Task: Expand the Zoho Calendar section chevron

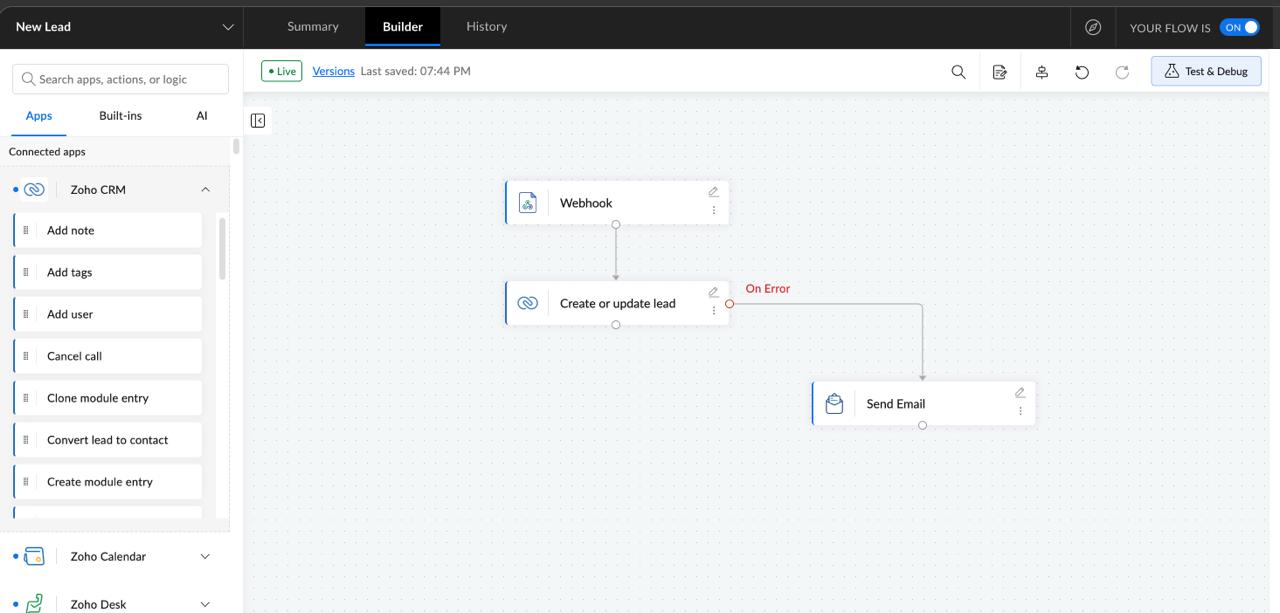Action: pyautogui.click(x=205, y=556)
